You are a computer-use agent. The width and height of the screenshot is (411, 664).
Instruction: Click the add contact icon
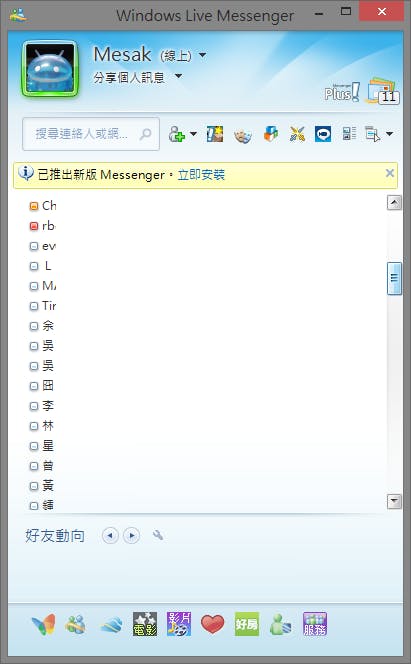(177, 135)
